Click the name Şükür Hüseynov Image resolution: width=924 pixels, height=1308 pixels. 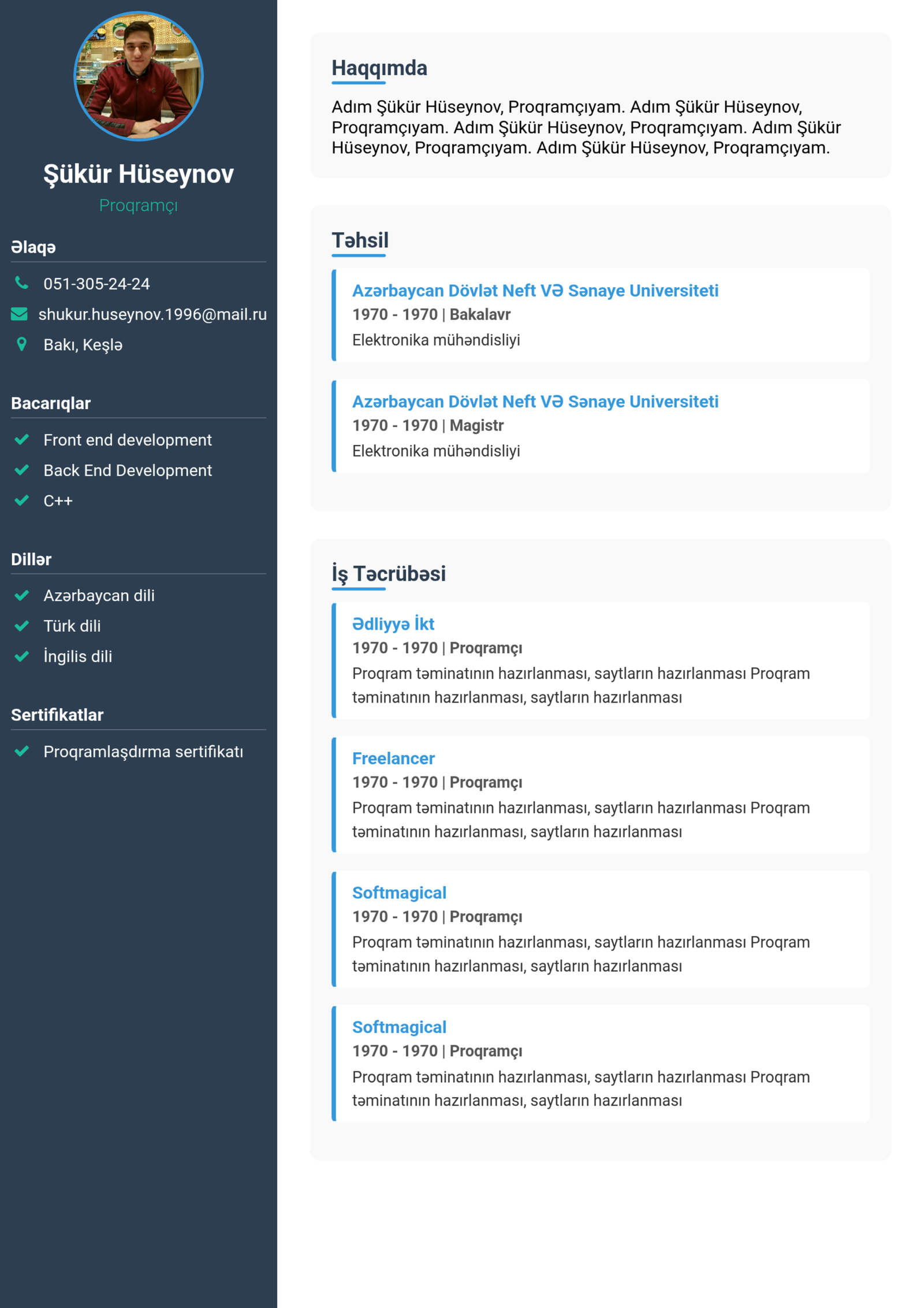pyautogui.click(x=139, y=174)
